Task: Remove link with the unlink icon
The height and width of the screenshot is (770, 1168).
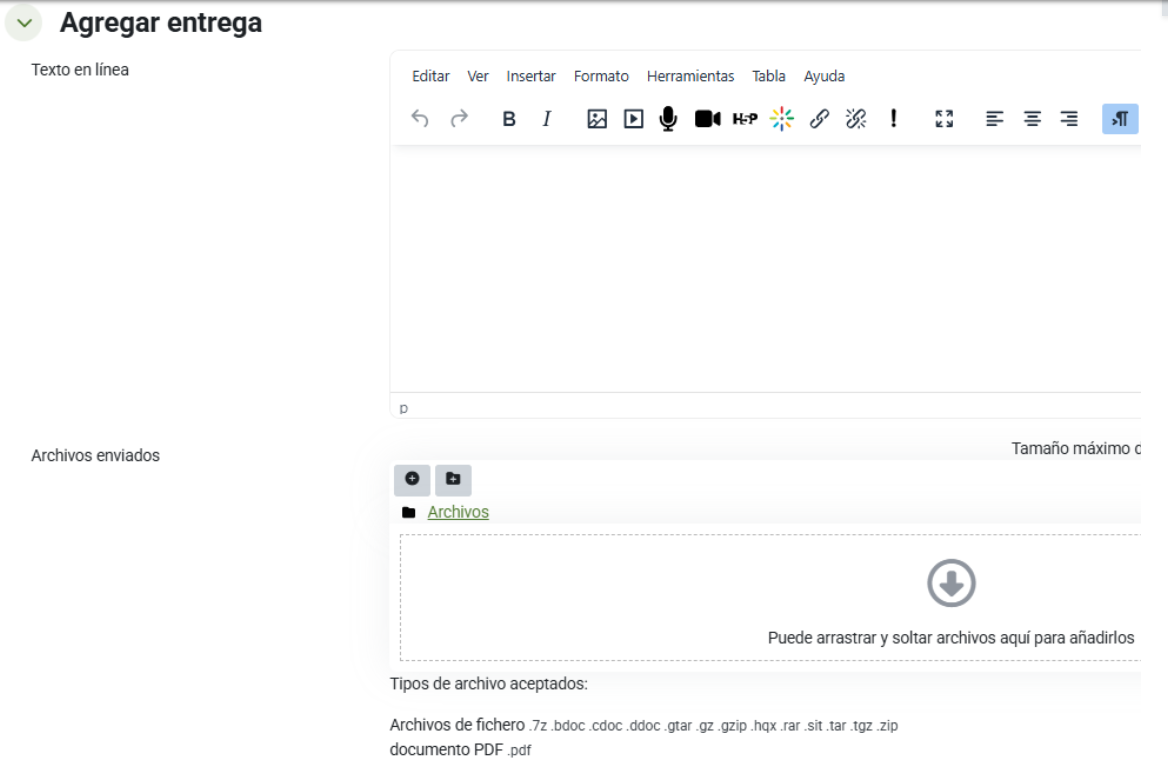Action: pos(854,119)
